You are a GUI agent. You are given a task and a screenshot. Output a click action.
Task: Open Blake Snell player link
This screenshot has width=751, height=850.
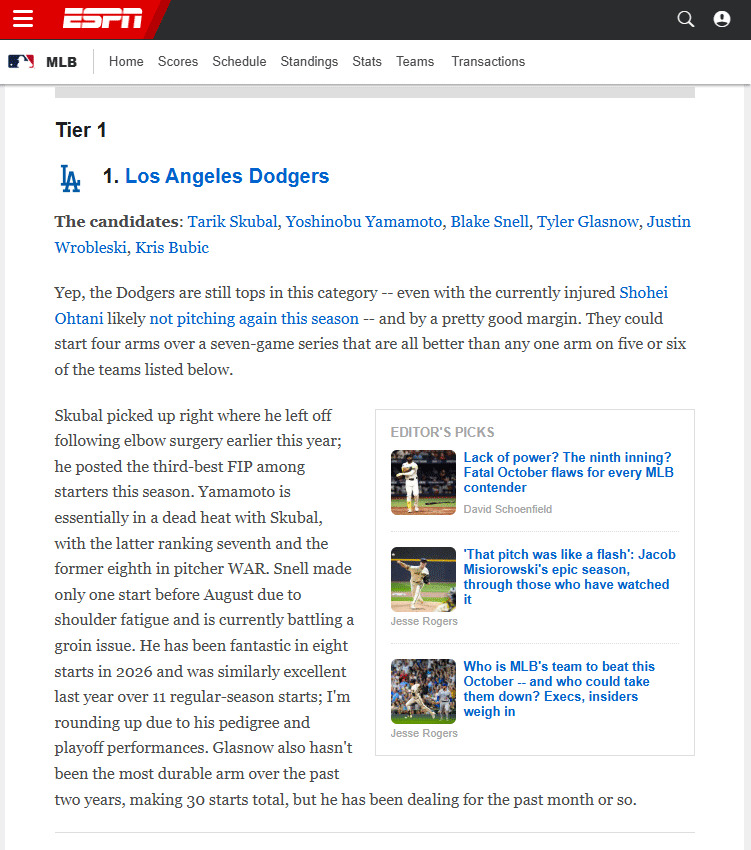coord(490,222)
